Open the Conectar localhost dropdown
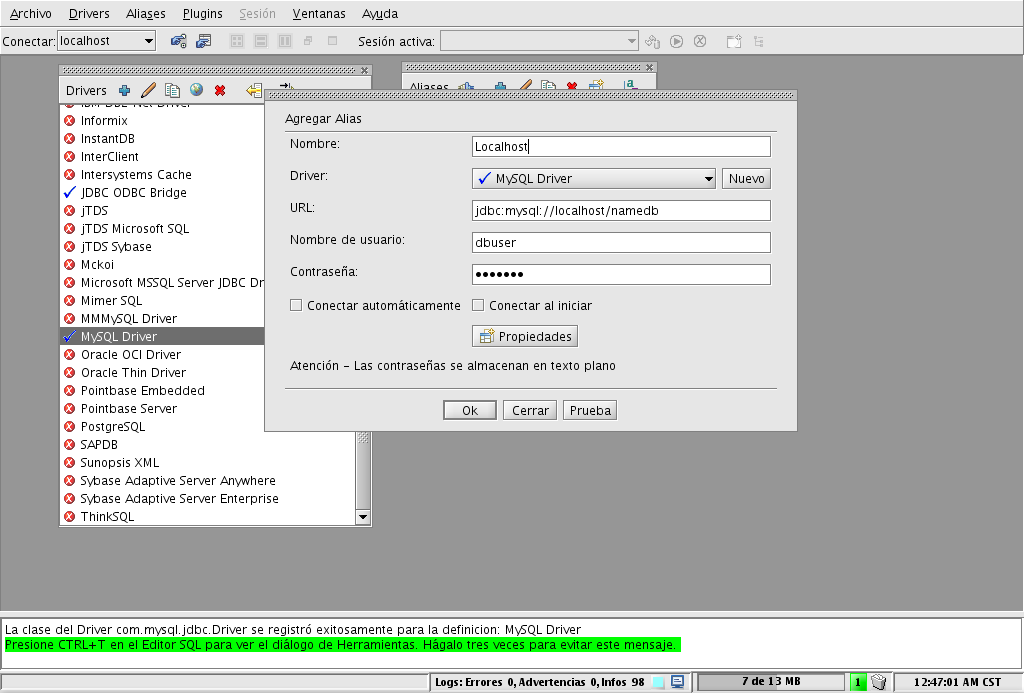 pyautogui.click(x=148, y=41)
